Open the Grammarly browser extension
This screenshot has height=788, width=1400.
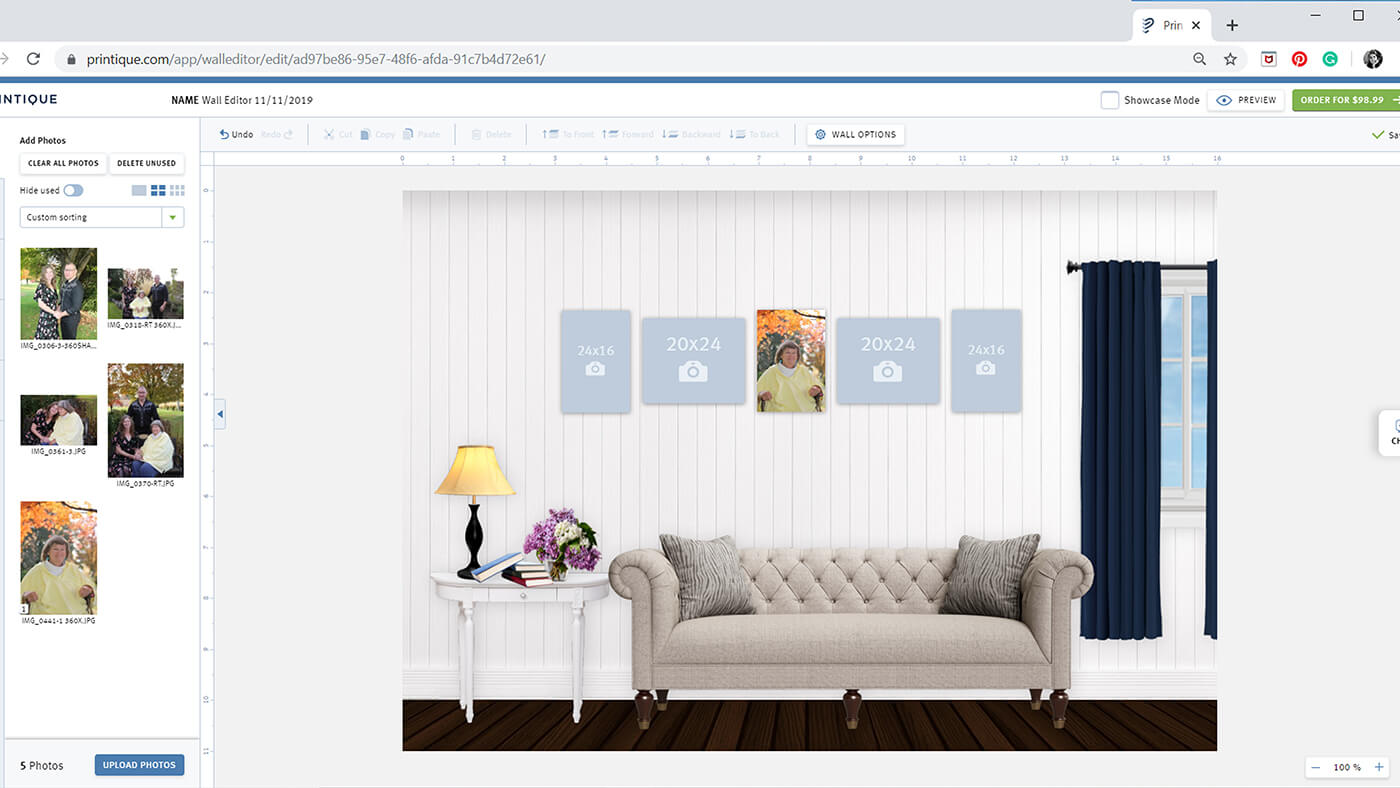[x=1330, y=59]
